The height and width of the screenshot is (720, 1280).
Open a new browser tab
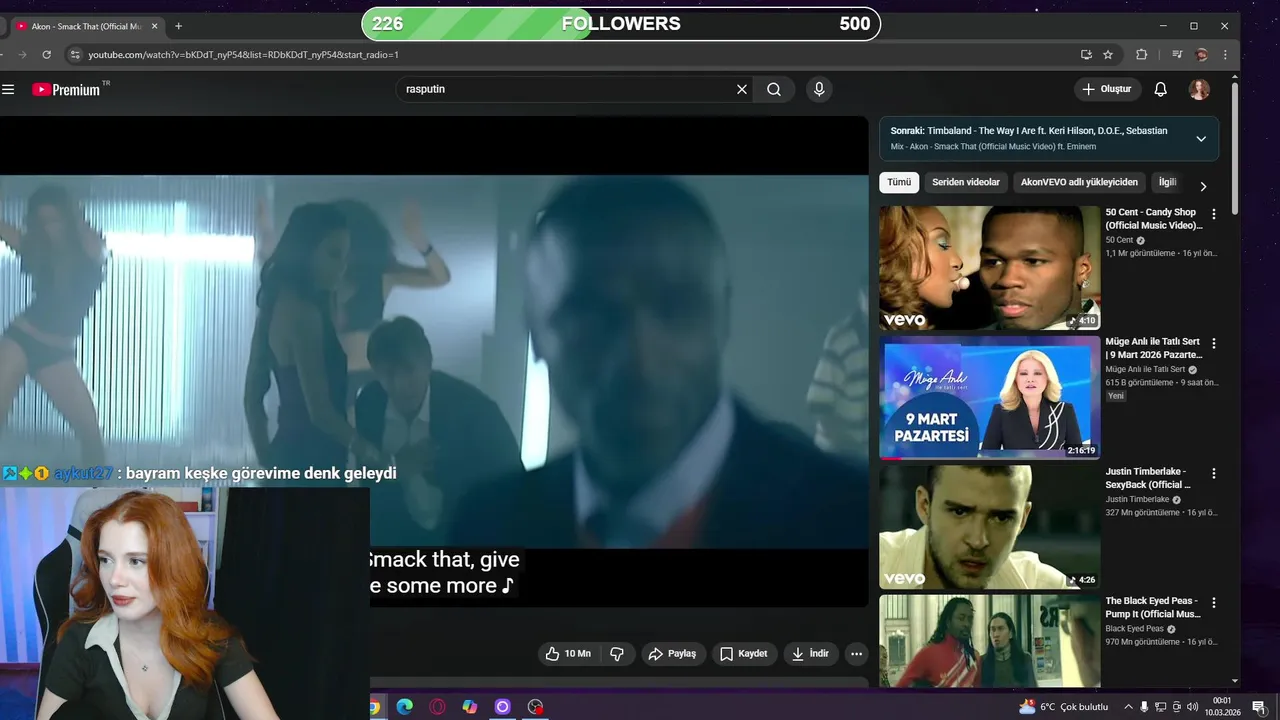[178, 26]
